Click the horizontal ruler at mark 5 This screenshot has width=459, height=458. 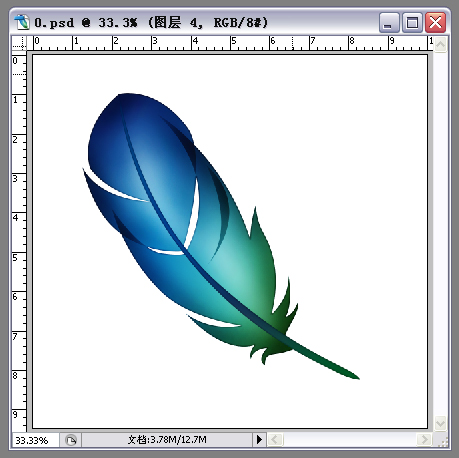[x=233, y=43]
